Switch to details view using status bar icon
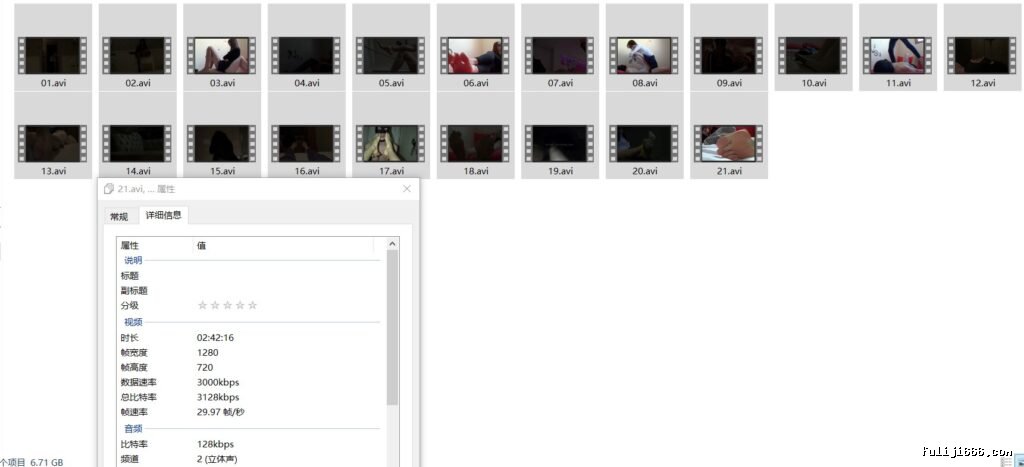The height and width of the screenshot is (467, 1024). click(x=1006, y=462)
